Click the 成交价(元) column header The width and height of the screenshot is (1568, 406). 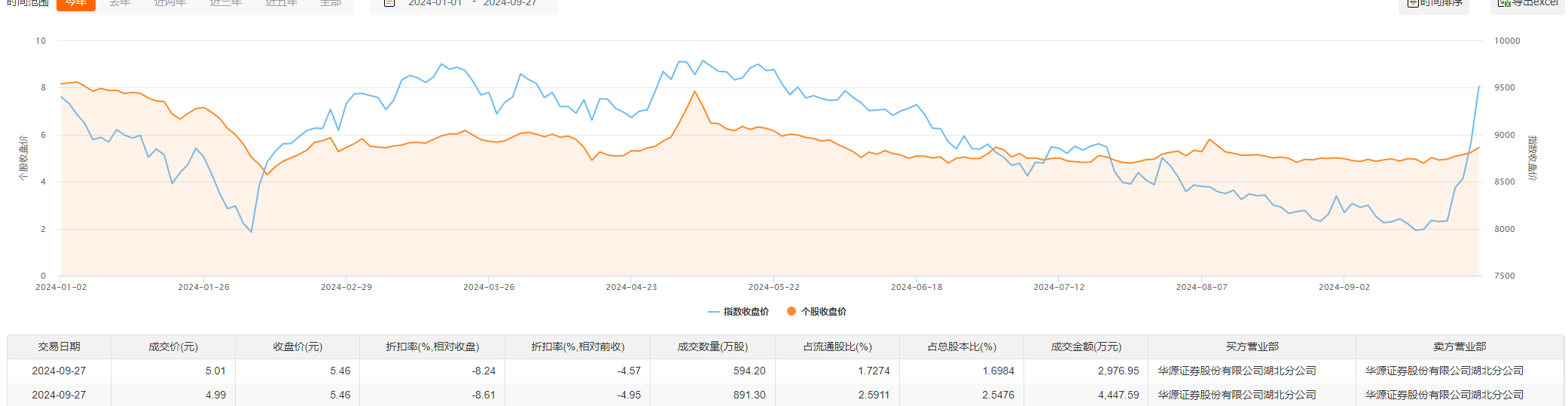tap(173, 346)
